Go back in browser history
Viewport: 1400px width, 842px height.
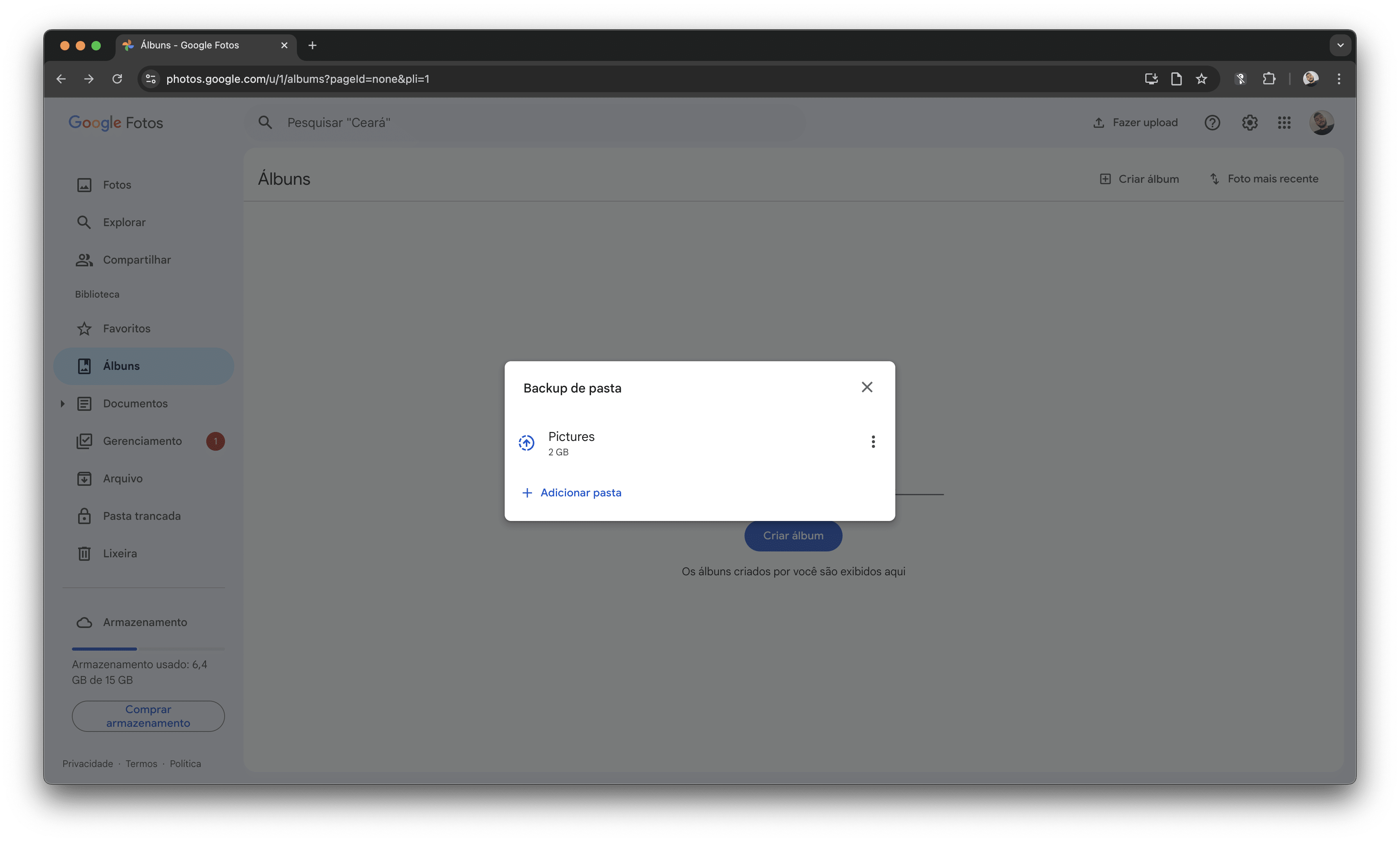(61, 79)
